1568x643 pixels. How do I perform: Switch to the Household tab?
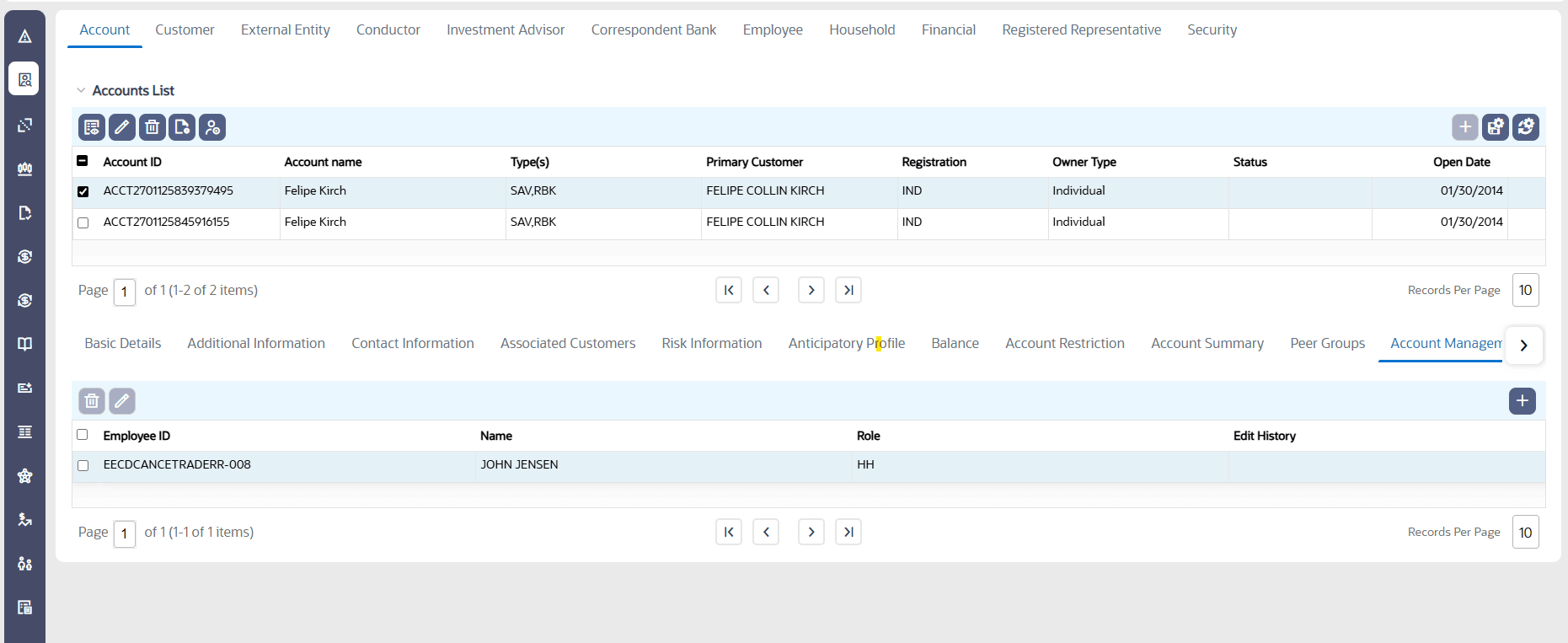[862, 29]
